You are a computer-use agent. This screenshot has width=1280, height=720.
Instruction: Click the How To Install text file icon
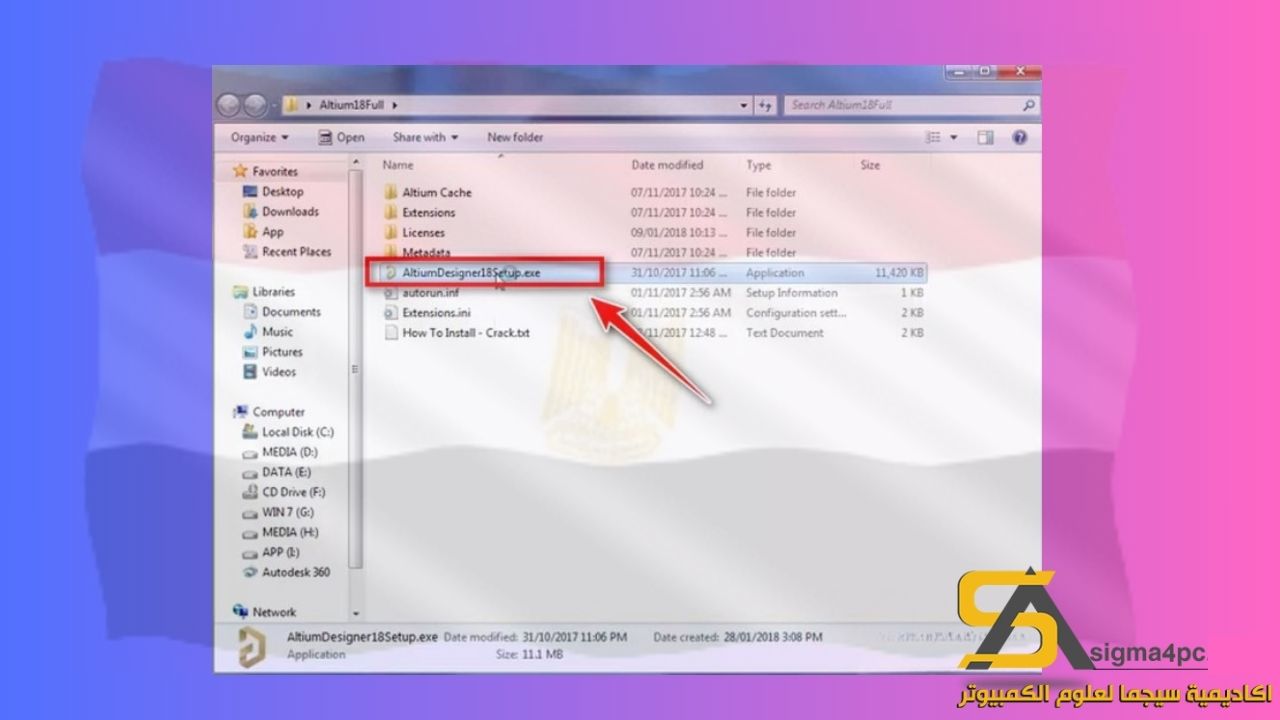(x=391, y=333)
